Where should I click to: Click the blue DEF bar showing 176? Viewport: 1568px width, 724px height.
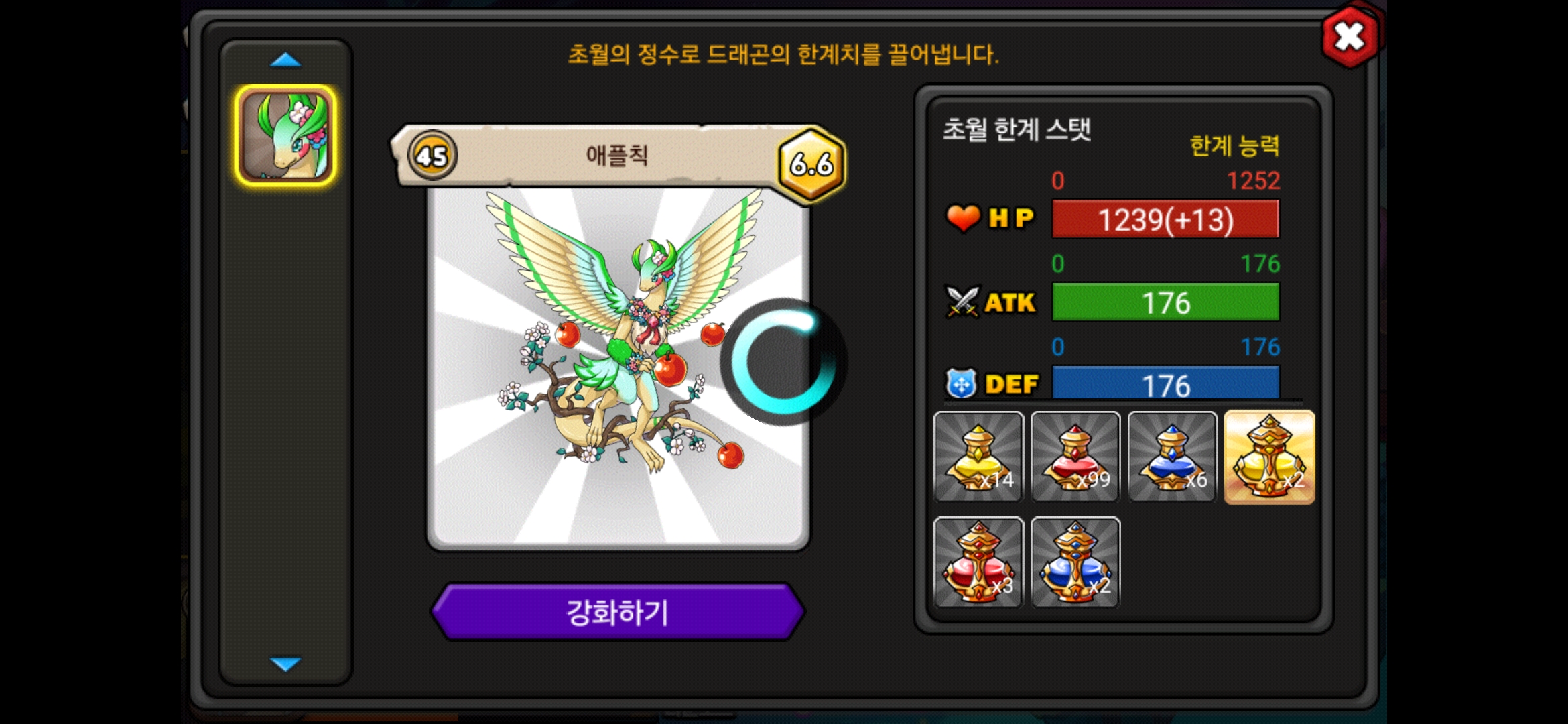tap(1165, 383)
